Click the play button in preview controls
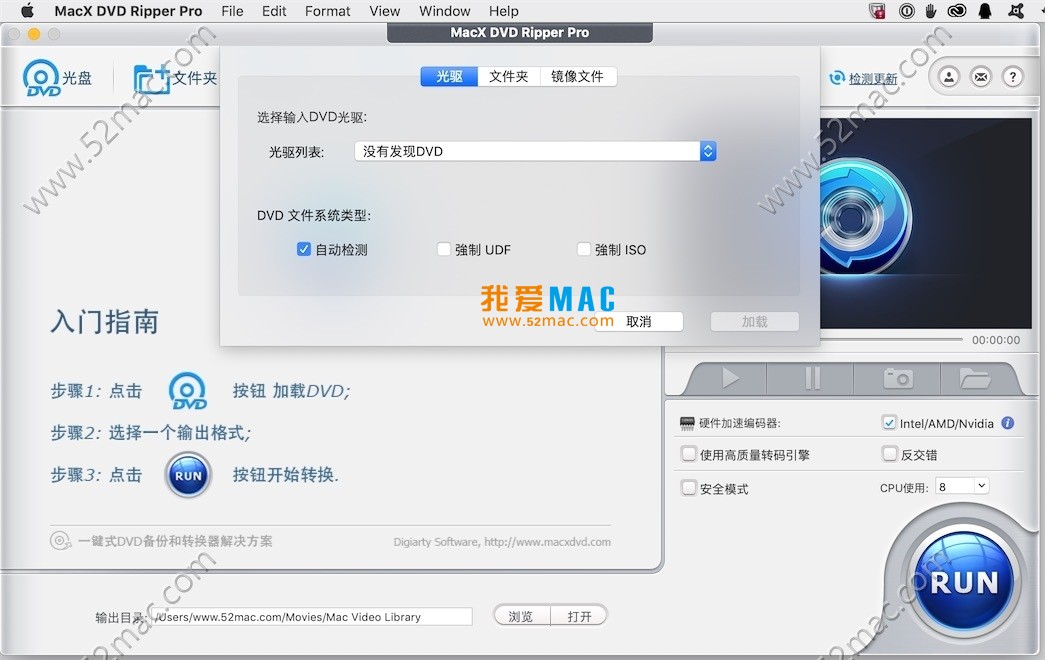This screenshot has height=660, width=1045. 730,379
